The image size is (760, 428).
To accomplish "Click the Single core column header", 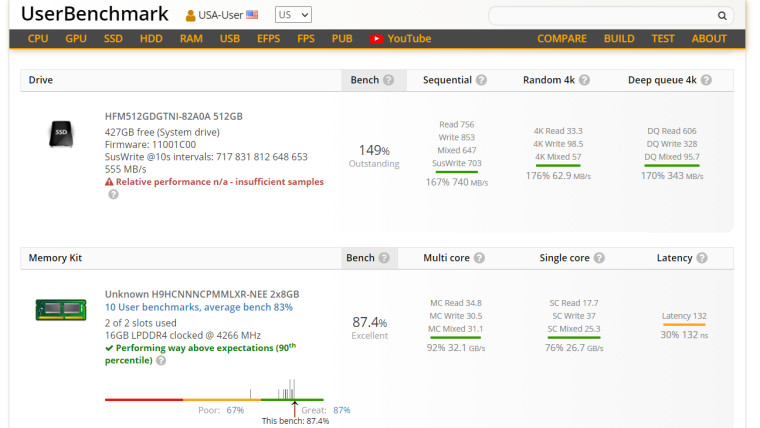I will coord(564,258).
